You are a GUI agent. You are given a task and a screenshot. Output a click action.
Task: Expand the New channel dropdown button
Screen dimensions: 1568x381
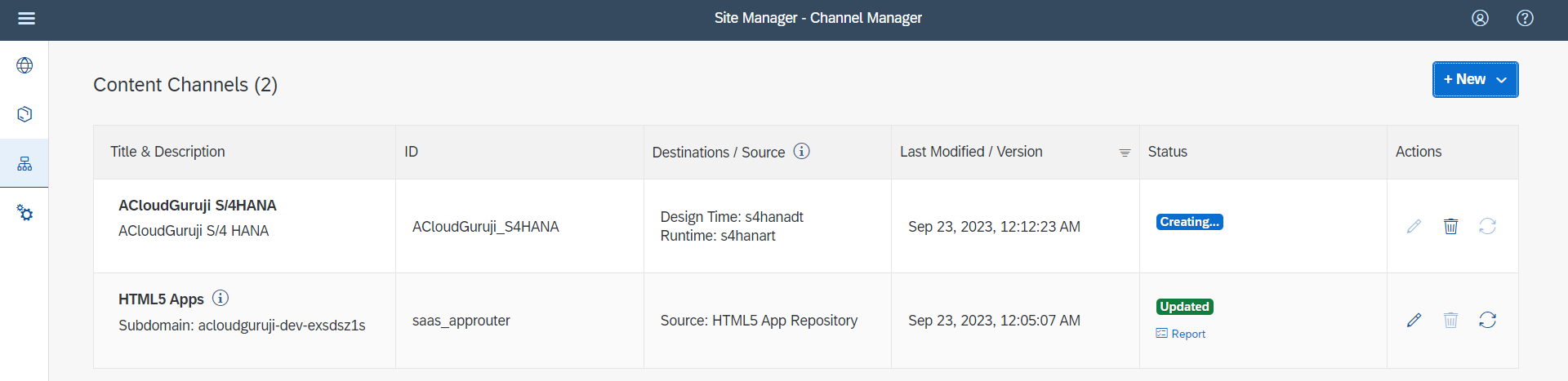click(1475, 79)
